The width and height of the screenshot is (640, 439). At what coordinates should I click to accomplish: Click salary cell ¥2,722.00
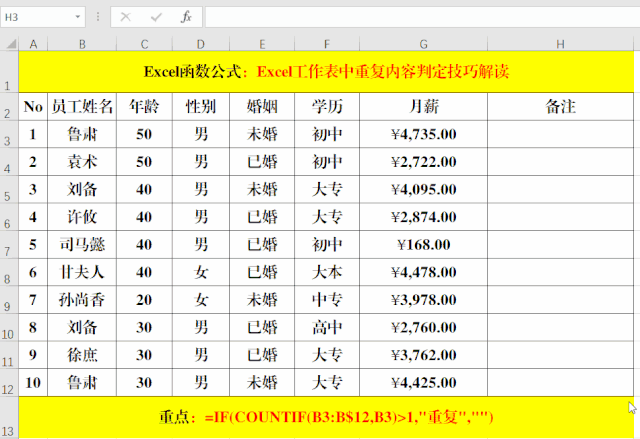423,162
